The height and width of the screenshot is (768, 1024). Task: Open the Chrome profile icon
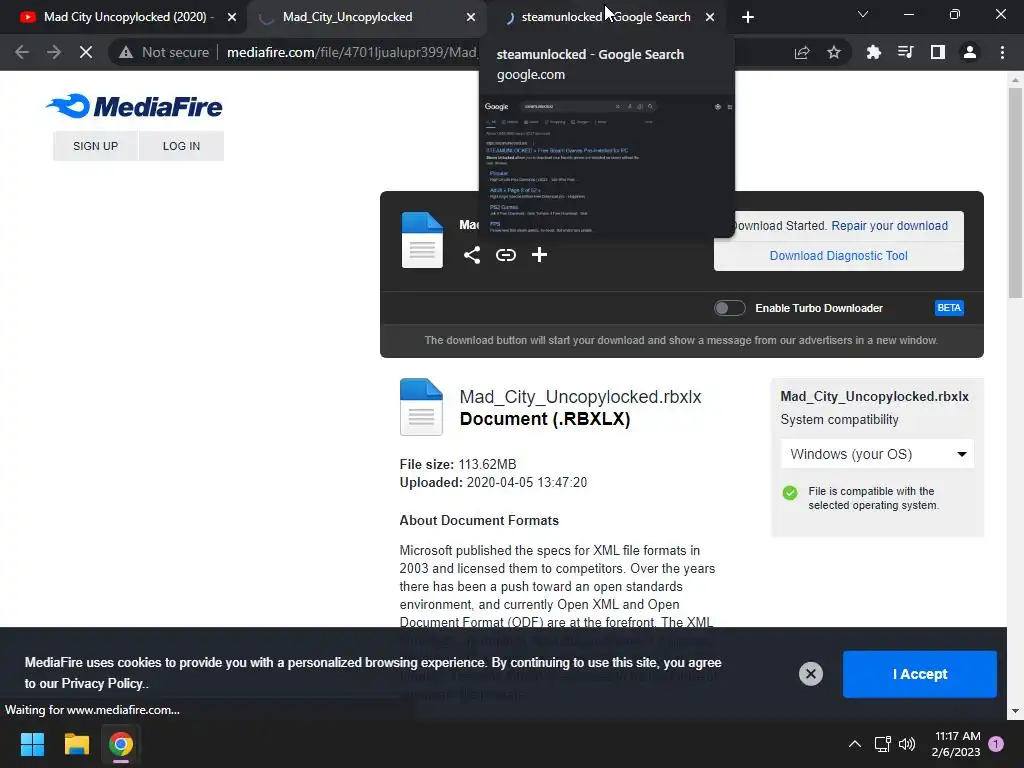[x=970, y=52]
